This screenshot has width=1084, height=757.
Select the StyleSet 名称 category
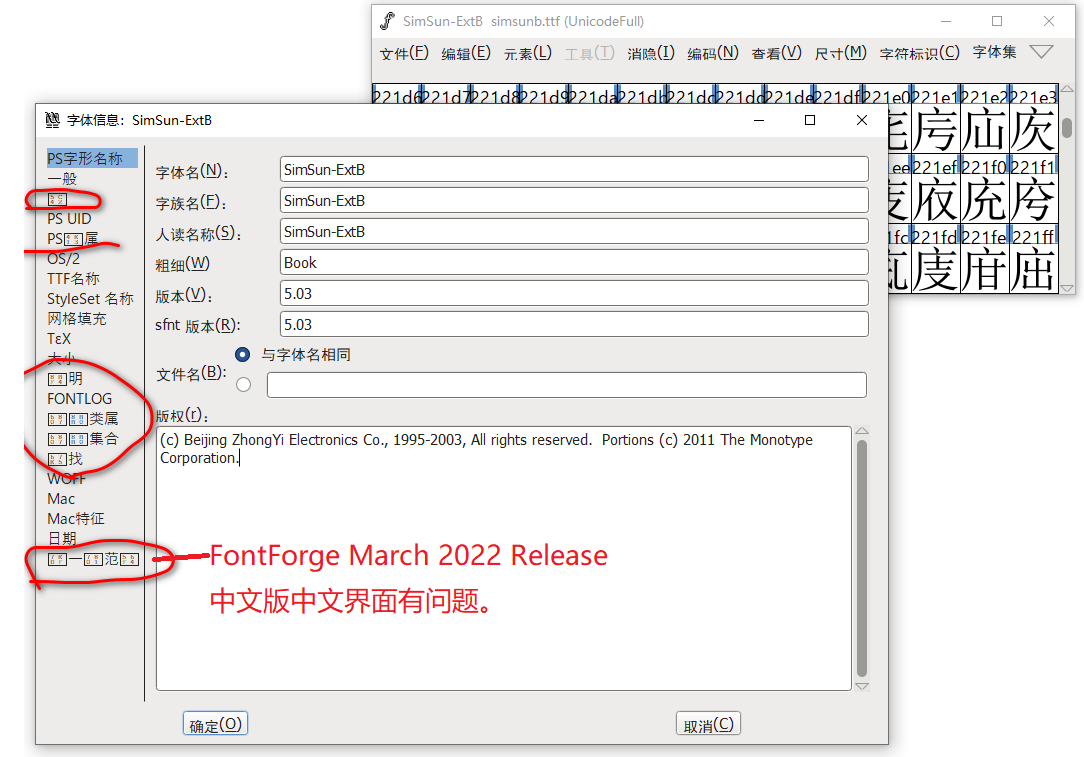(x=88, y=298)
